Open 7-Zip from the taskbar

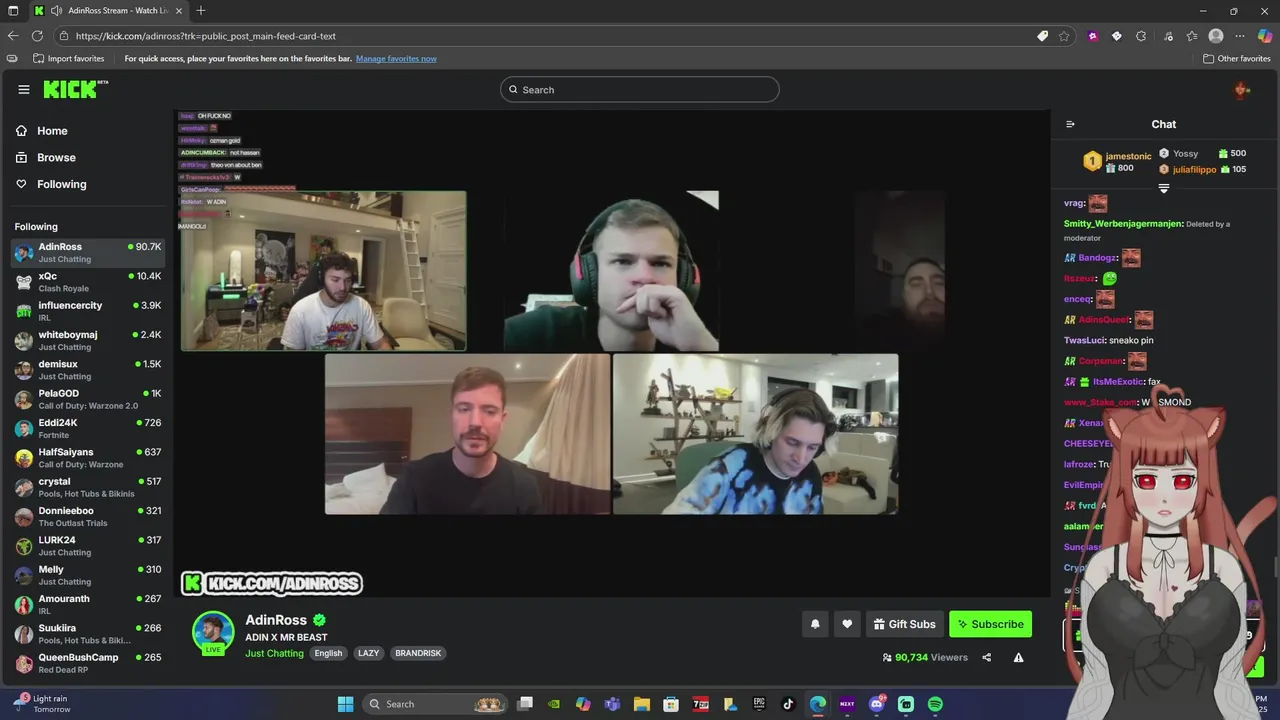click(x=701, y=704)
